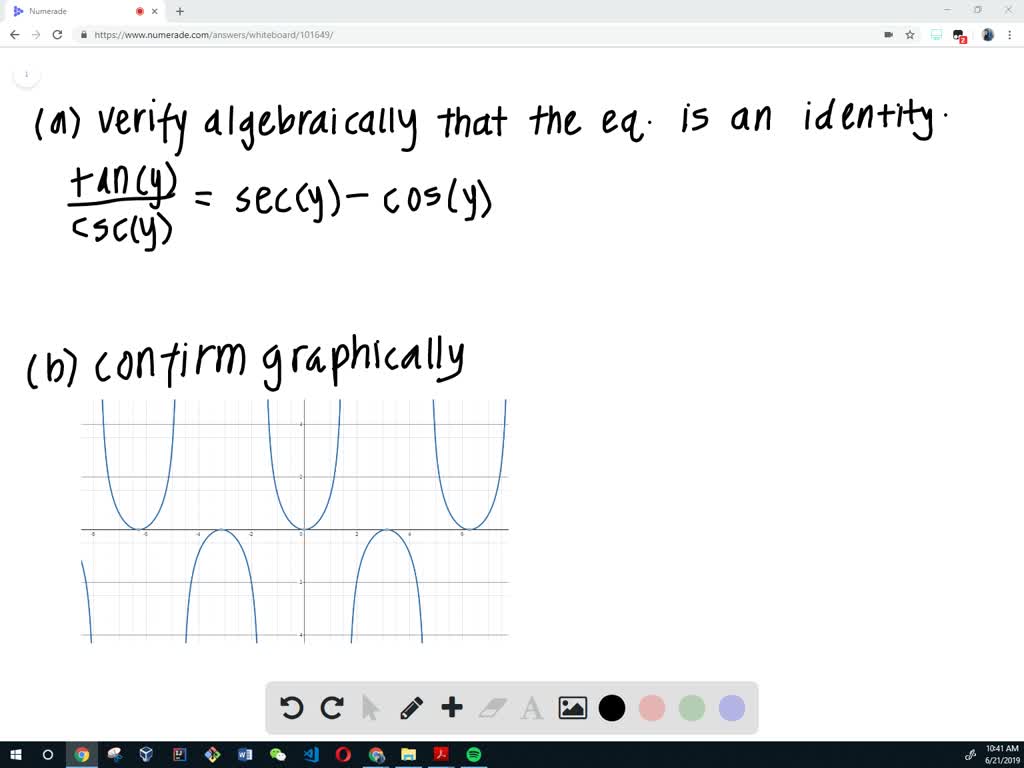The width and height of the screenshot is (1024, 768).
Task: Select the green color swatch
Action: coord(692,708)
